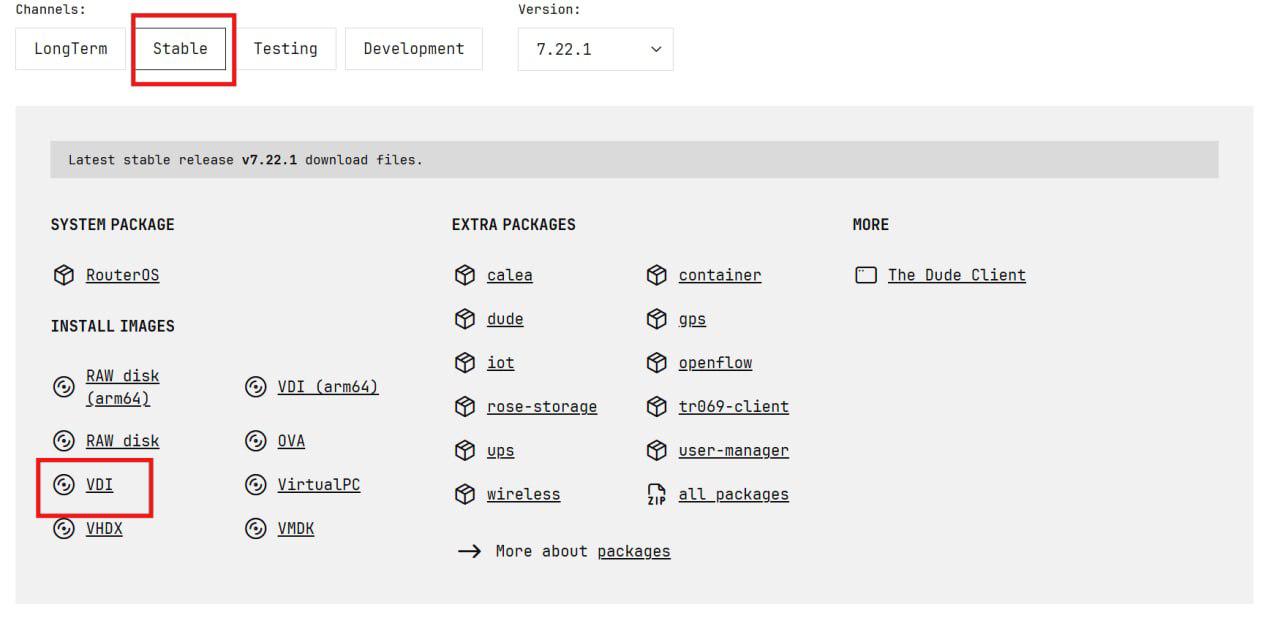
Task: Click the ZIP icon for all packages
Action: 656,494
